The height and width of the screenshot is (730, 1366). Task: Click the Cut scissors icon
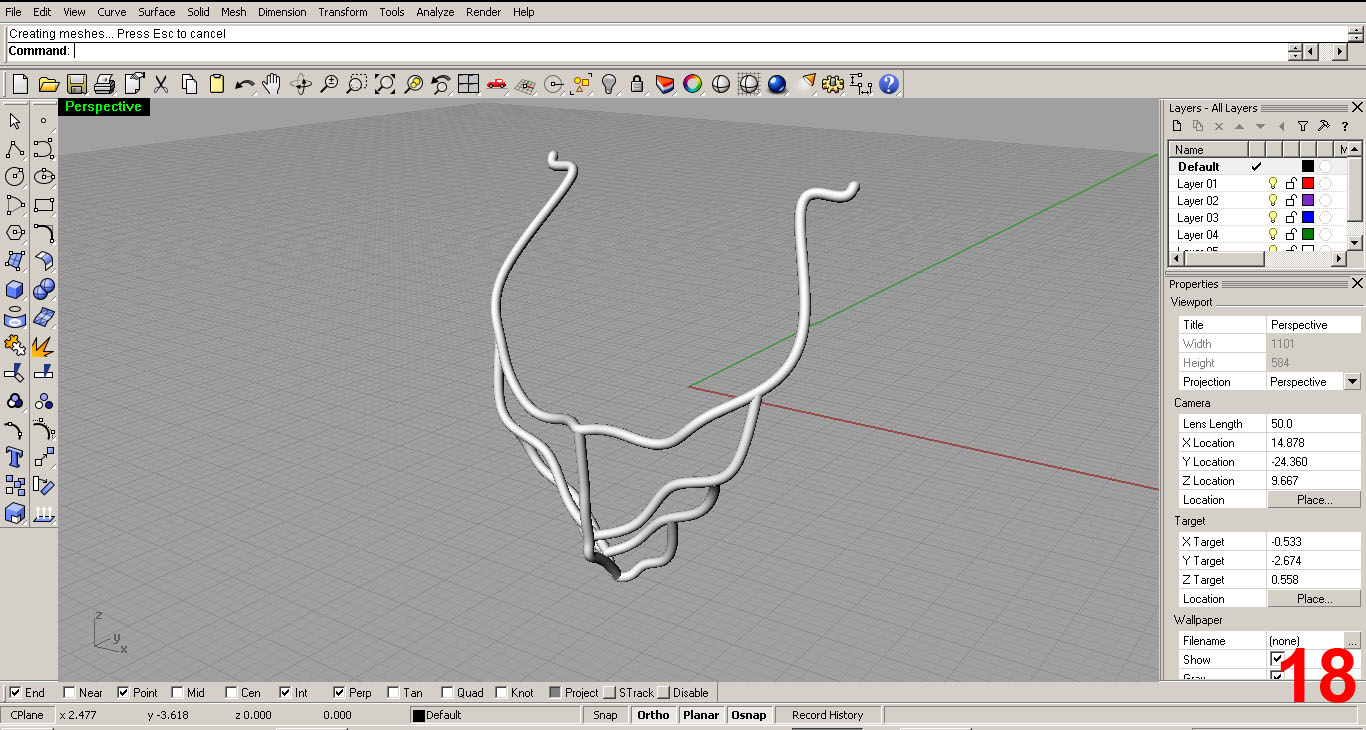(x=160, y=84)
